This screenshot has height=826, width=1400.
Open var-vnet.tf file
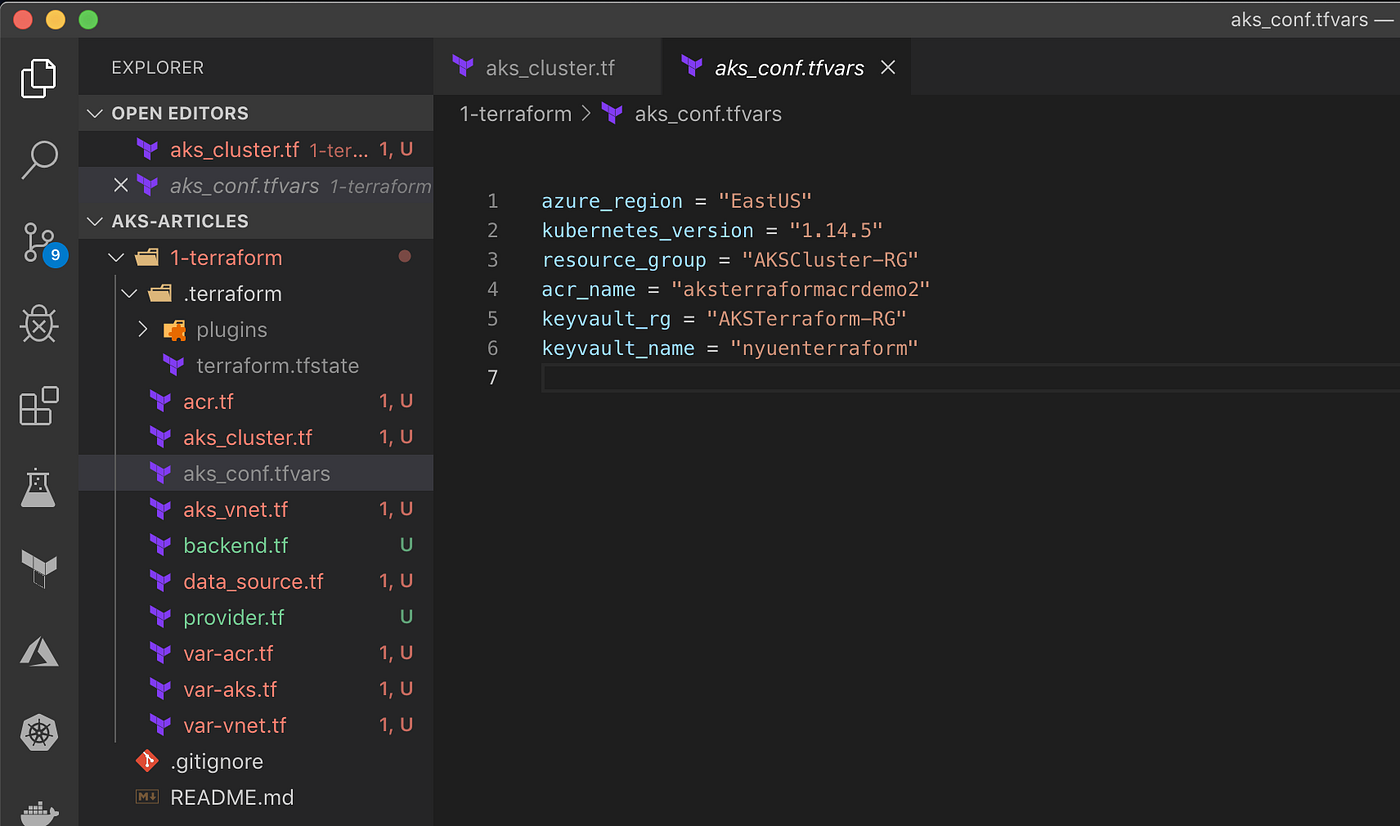pyautogui.click(x=256, y=725)
